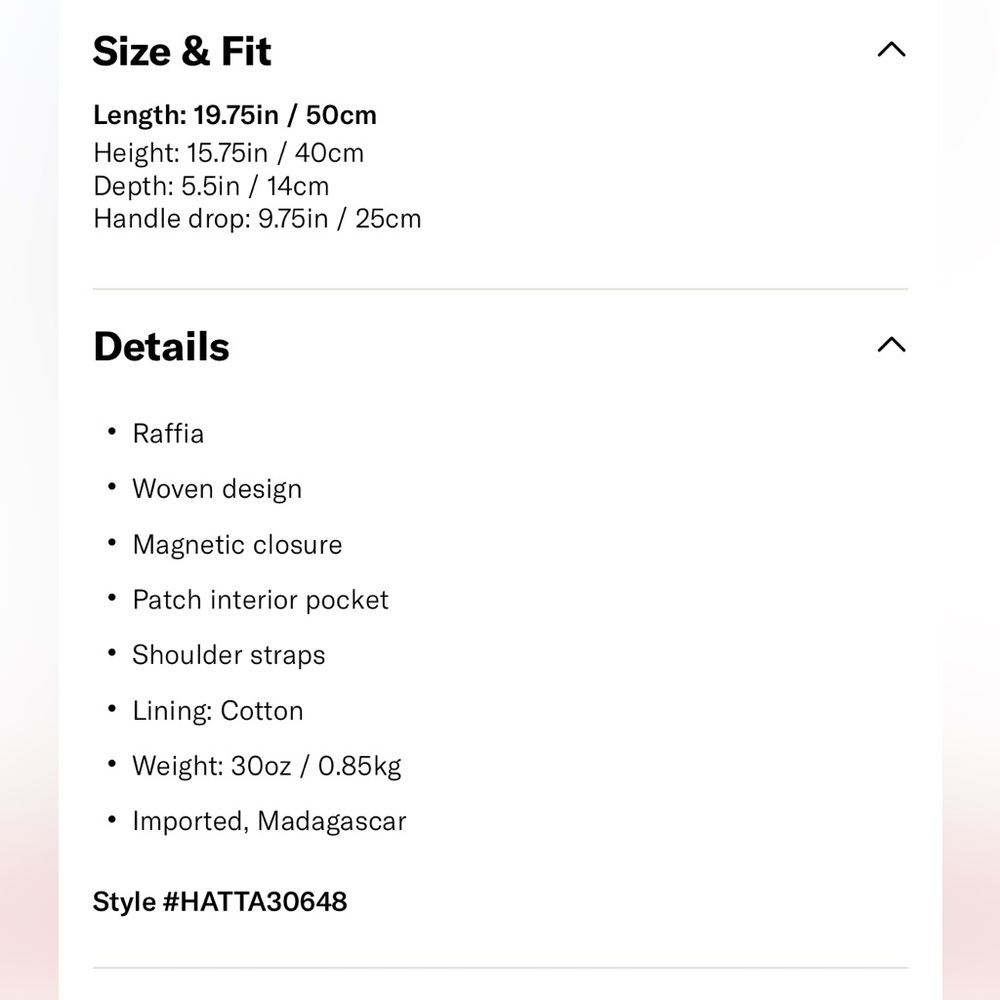Click the divider line above Details heading
Image resolution: width=1000 pixels, height=1000 pixels.
pos(500,289)
